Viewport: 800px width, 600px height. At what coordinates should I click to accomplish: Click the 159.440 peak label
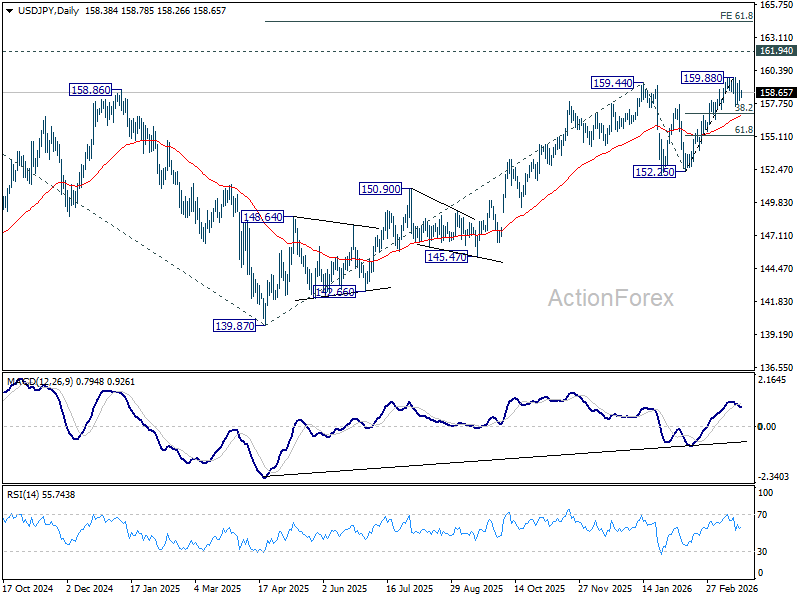(612, 83)
